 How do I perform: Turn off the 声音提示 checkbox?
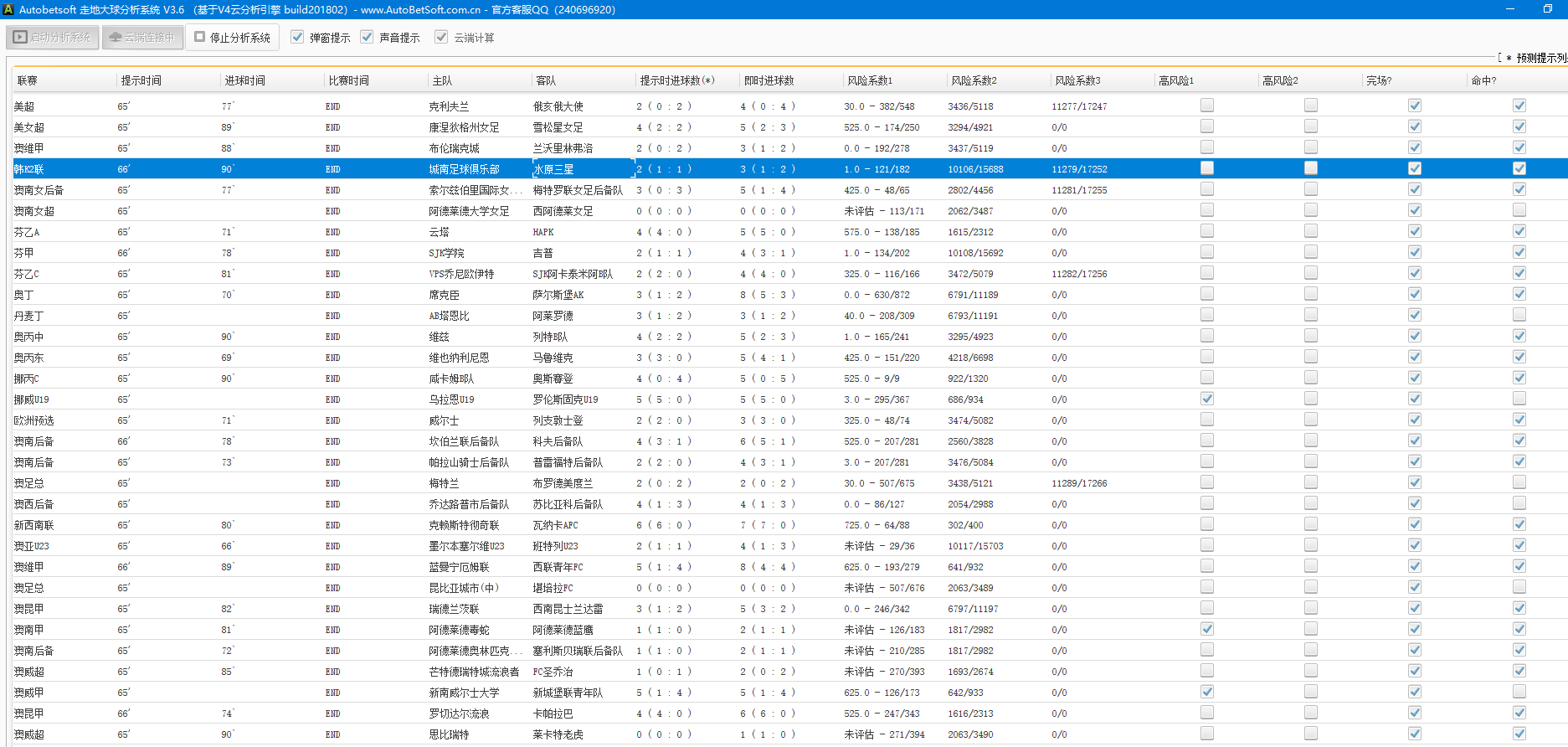tap(367, 38)
